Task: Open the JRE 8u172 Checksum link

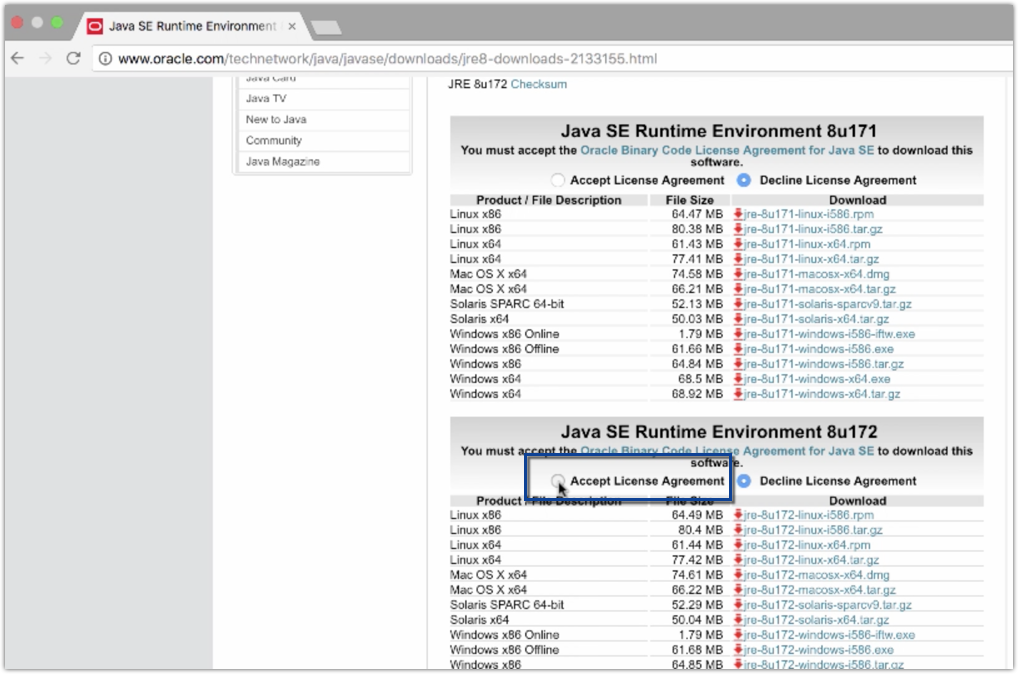Action: click(x=538, y=85)
